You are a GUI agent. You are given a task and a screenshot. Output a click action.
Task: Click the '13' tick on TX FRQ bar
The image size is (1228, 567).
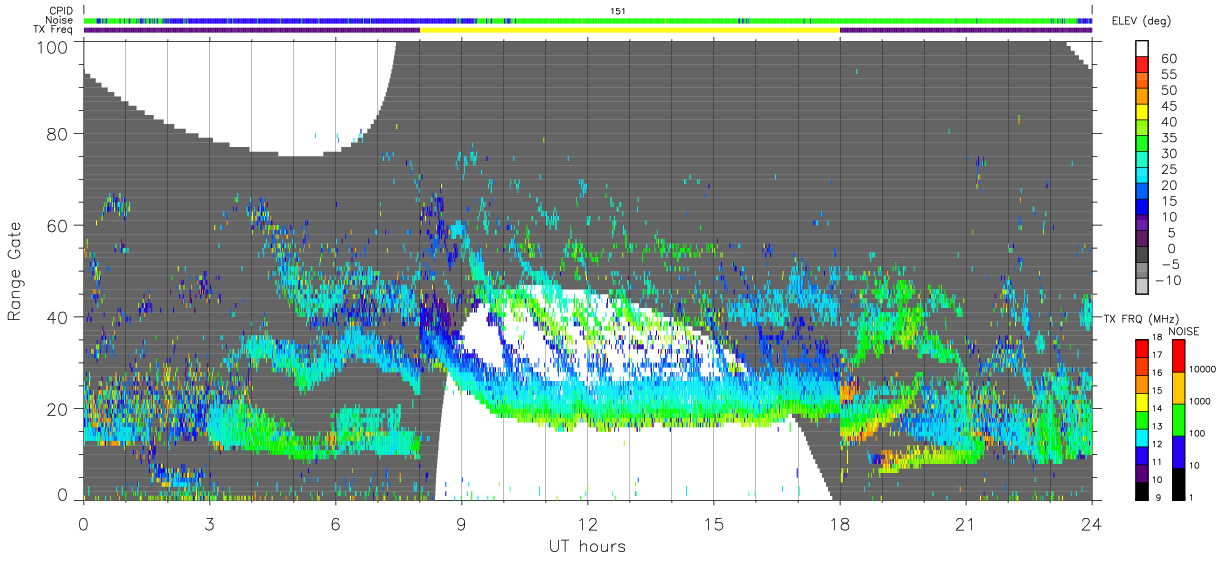tap(1156, 426)
